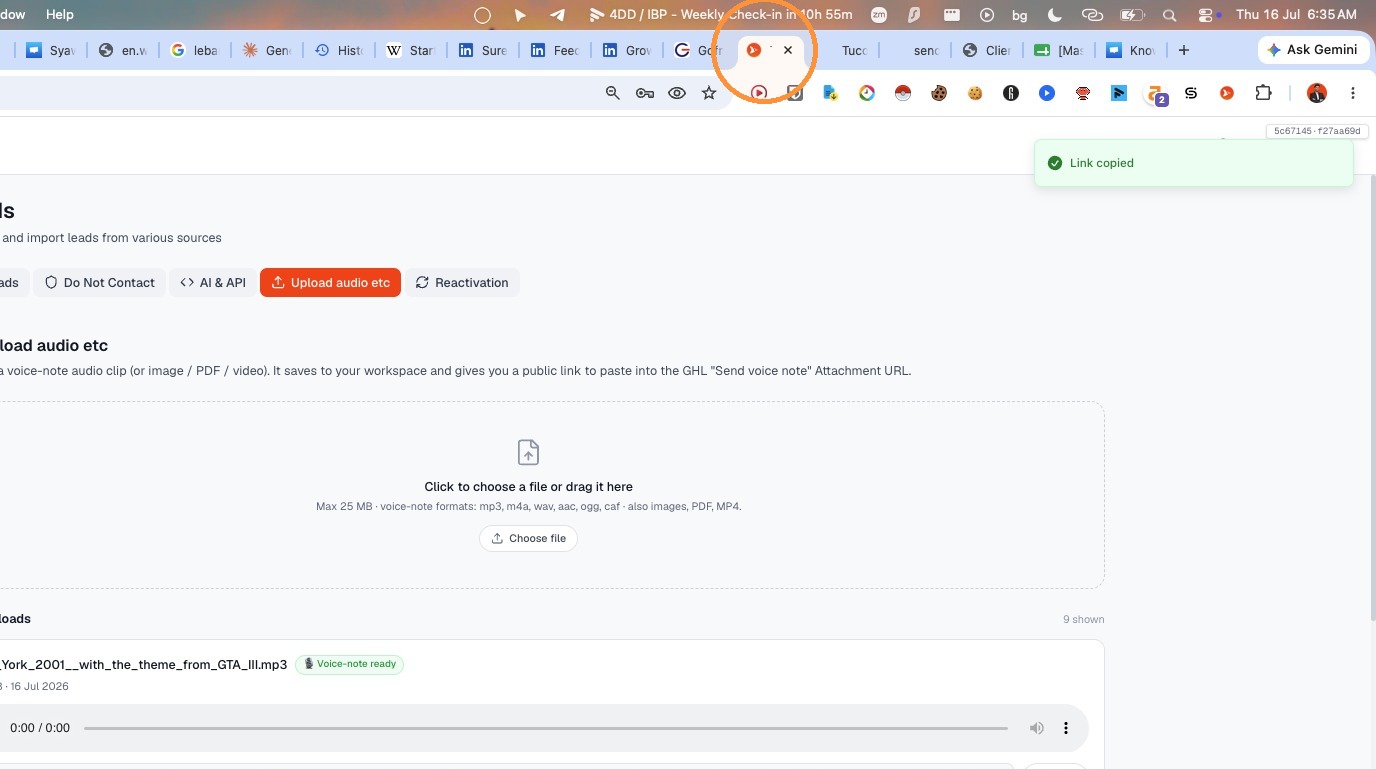The image size is (1376, 769).
Task: Open the audio player three-dot options
Action: pyautogui.click(x=1066, y=728)
